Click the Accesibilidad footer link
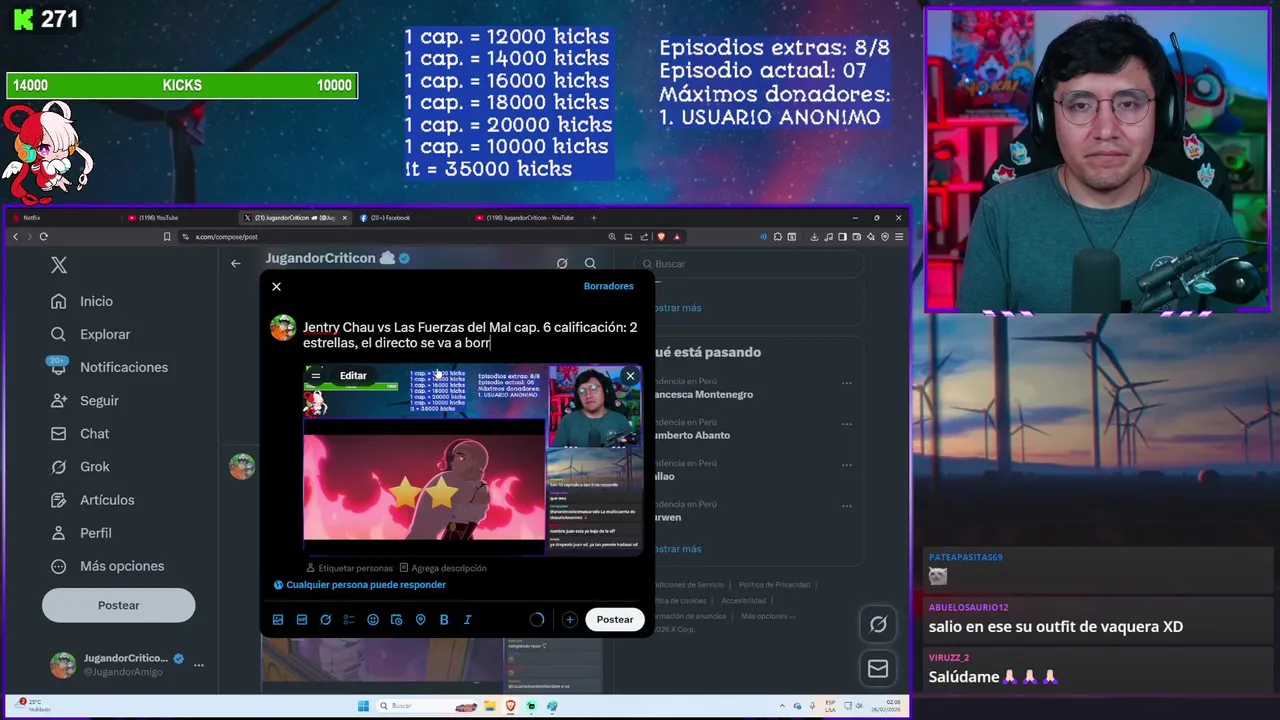The width and height of the screenshot is (1280, 720). (x=743, y=601)
